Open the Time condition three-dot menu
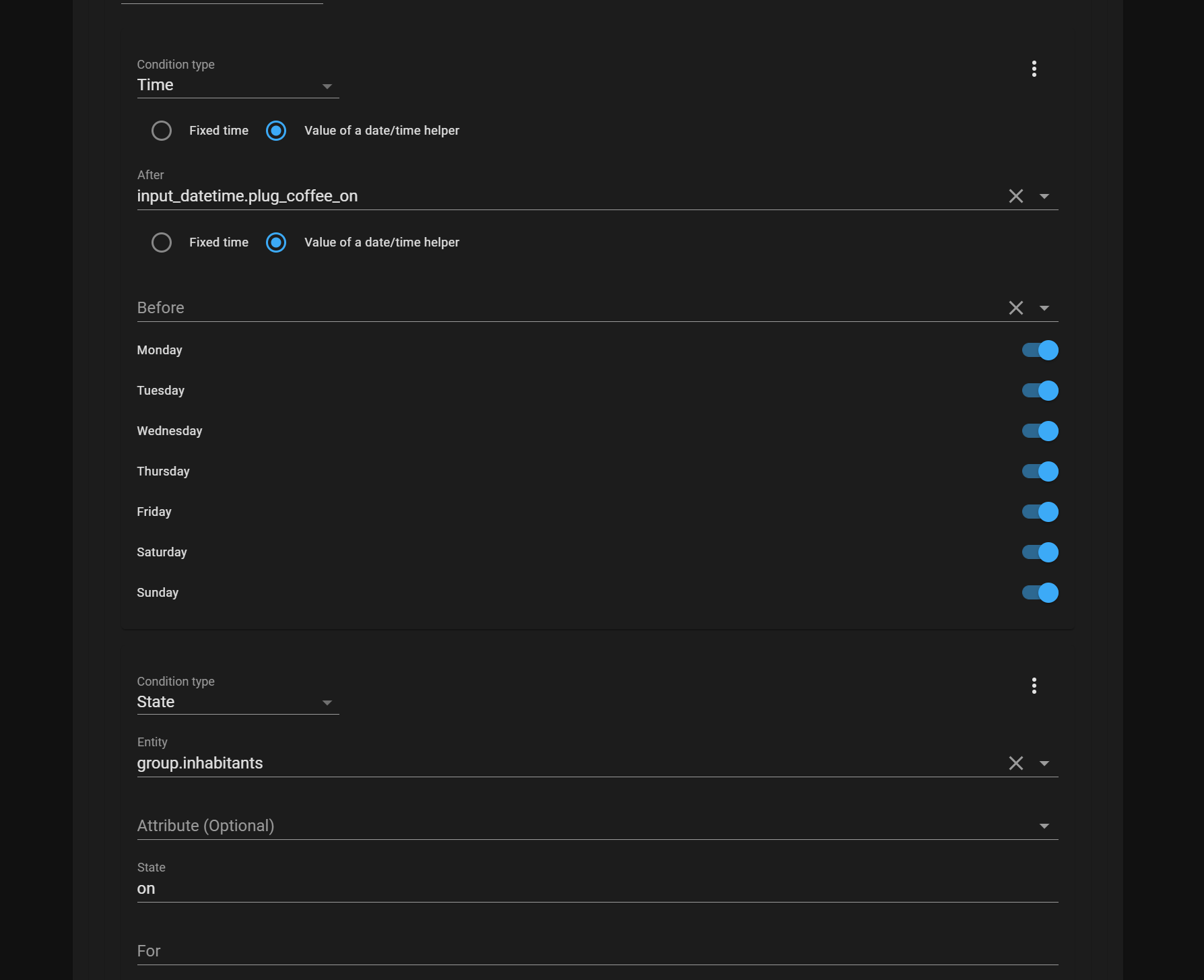 [1034, 69]
